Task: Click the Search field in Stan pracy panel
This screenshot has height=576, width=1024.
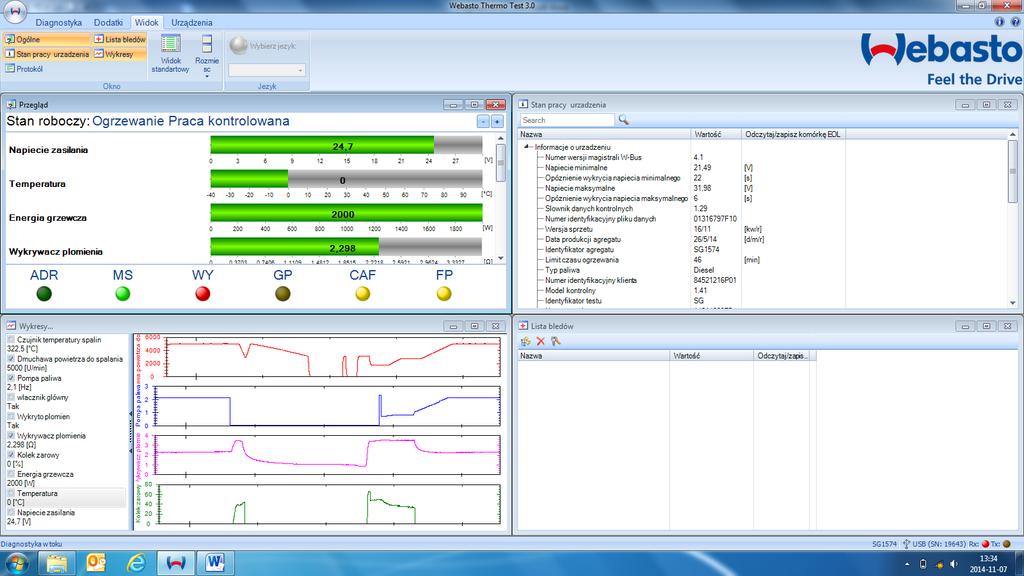Action: pyautogui.click(x=567, y=120)
